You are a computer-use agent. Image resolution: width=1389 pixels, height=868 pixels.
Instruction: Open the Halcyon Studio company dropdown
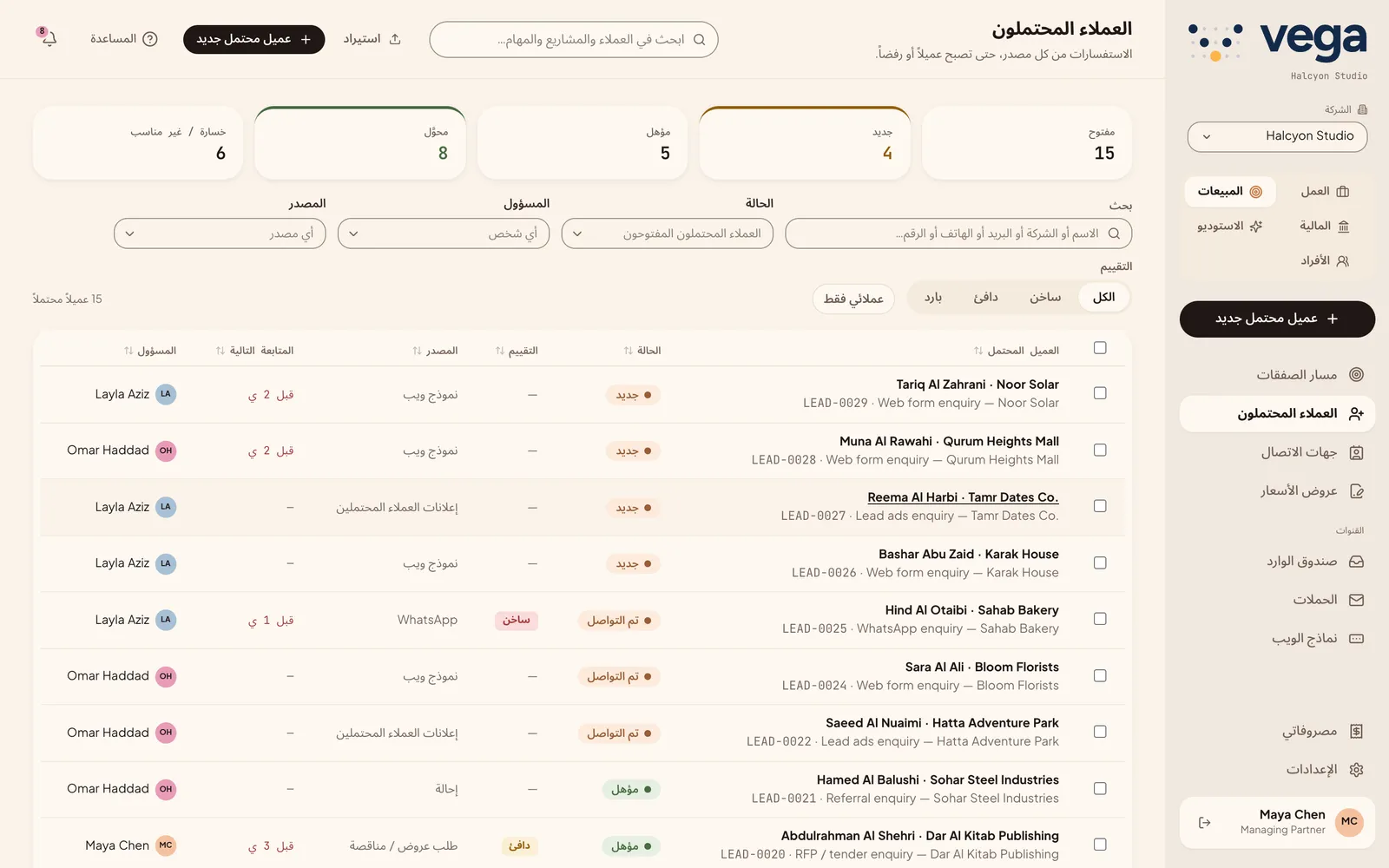pyautogui.click(x=1277, y=136)
